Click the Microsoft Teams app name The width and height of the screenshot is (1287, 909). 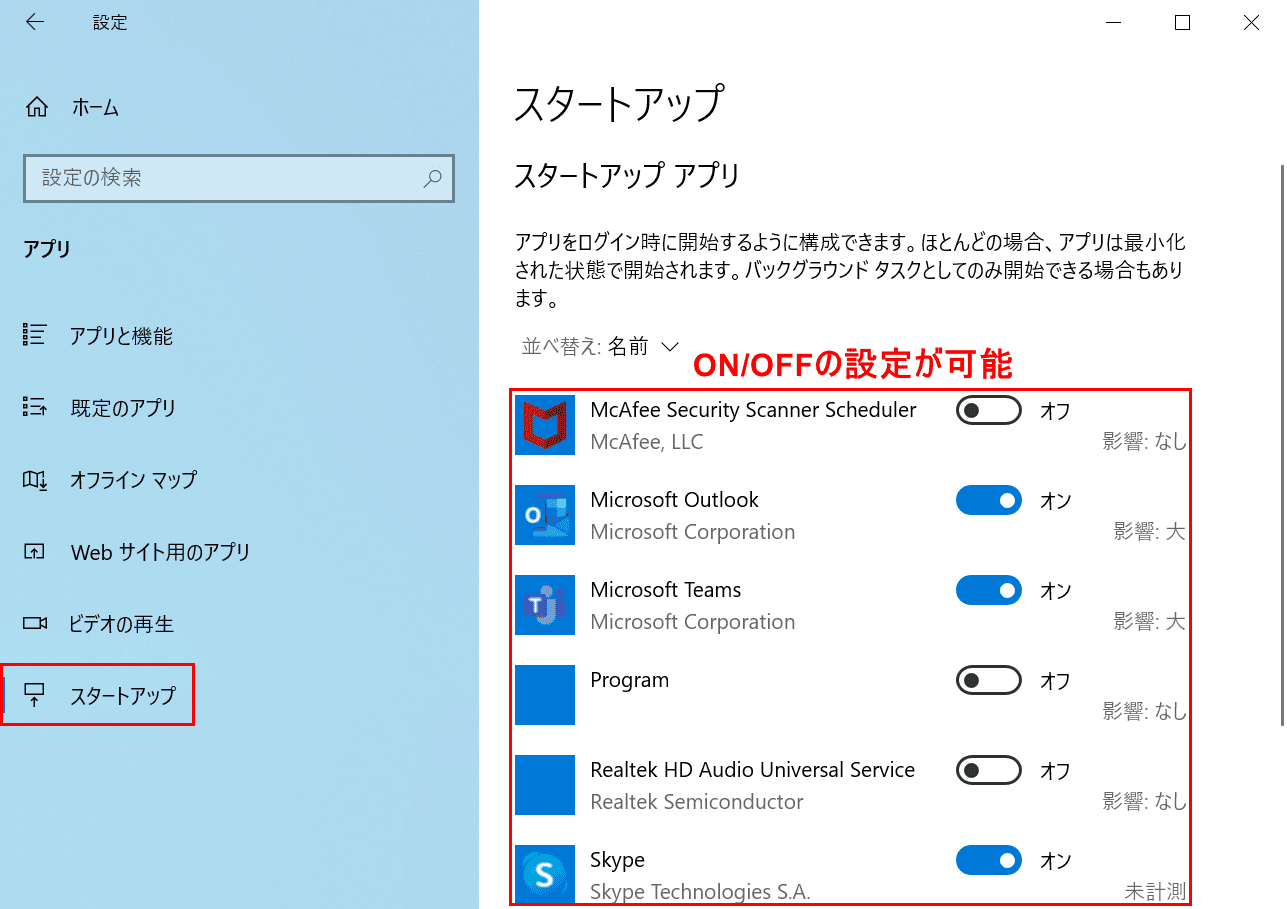666,590
